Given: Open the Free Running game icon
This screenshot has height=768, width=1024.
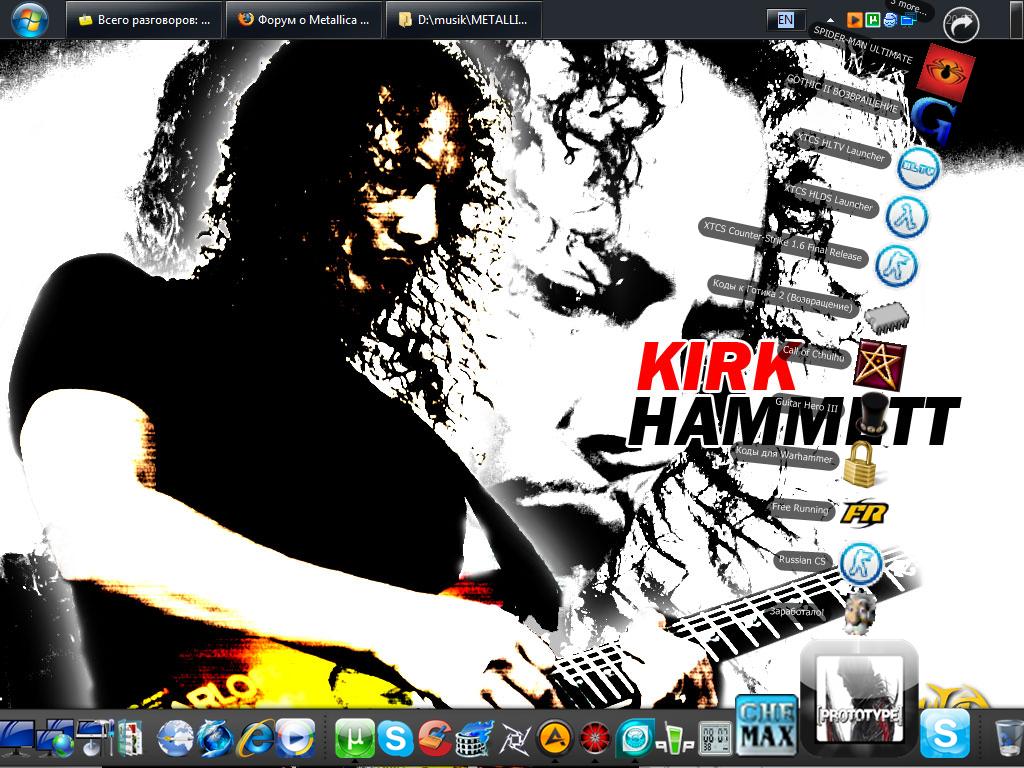Looking at the screenshot, I should click(x=864, y=513).
